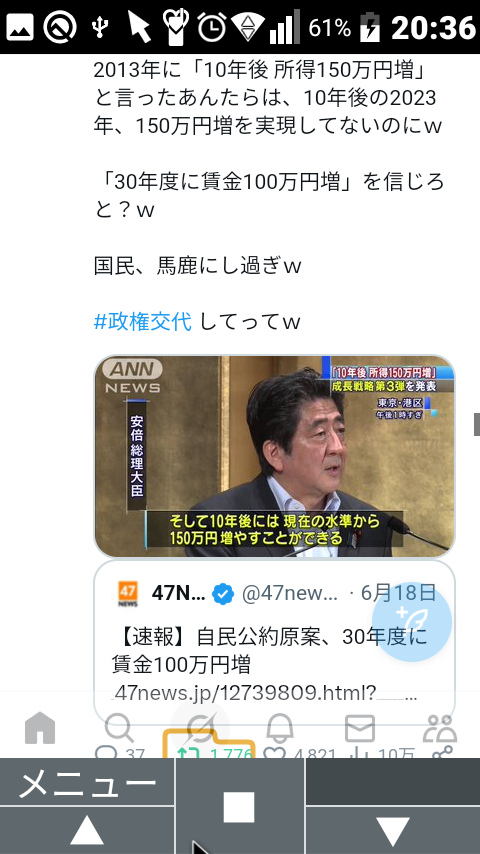Open Notifications bell icon
This screenshot has height=854, width=480.
280,728
